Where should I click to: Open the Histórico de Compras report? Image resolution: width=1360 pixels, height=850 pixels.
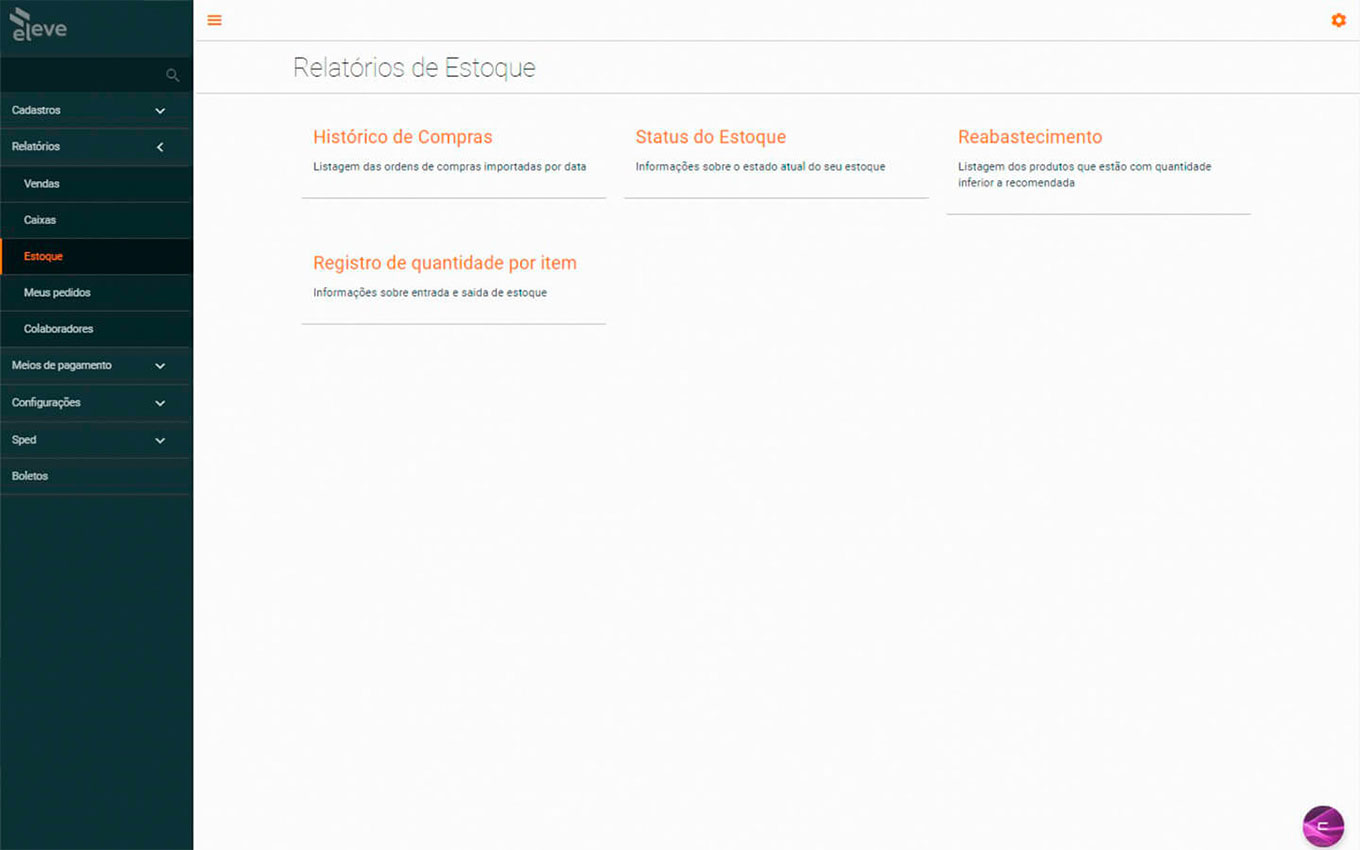point(403,138)
